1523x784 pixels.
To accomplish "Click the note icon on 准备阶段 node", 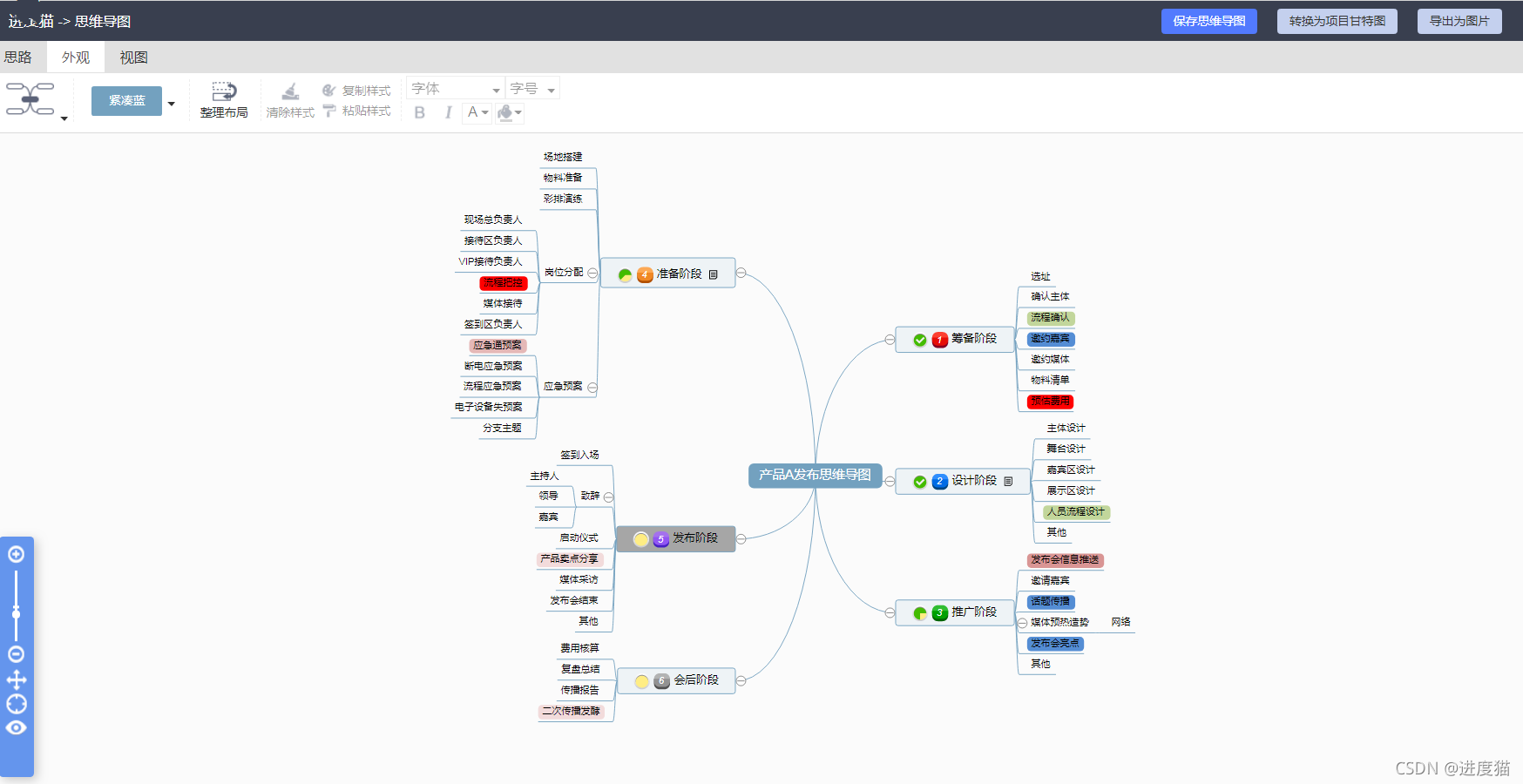I will click(x=713, y=274).
